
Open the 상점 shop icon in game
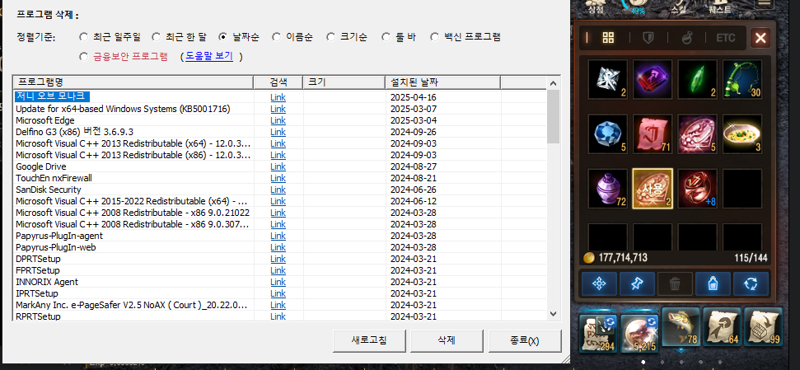click(595, 7)
